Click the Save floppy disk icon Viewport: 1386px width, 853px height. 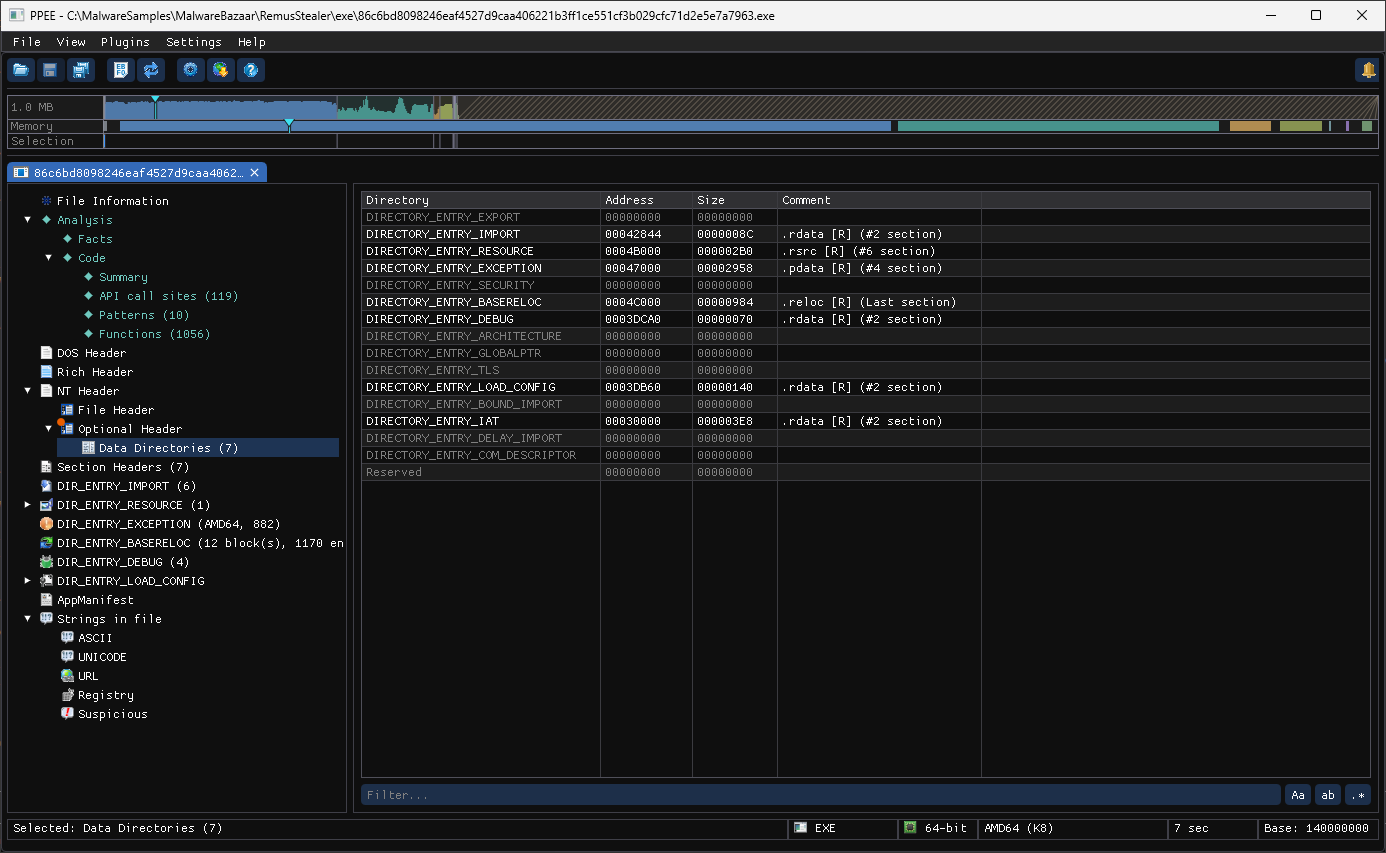[50, 70]
